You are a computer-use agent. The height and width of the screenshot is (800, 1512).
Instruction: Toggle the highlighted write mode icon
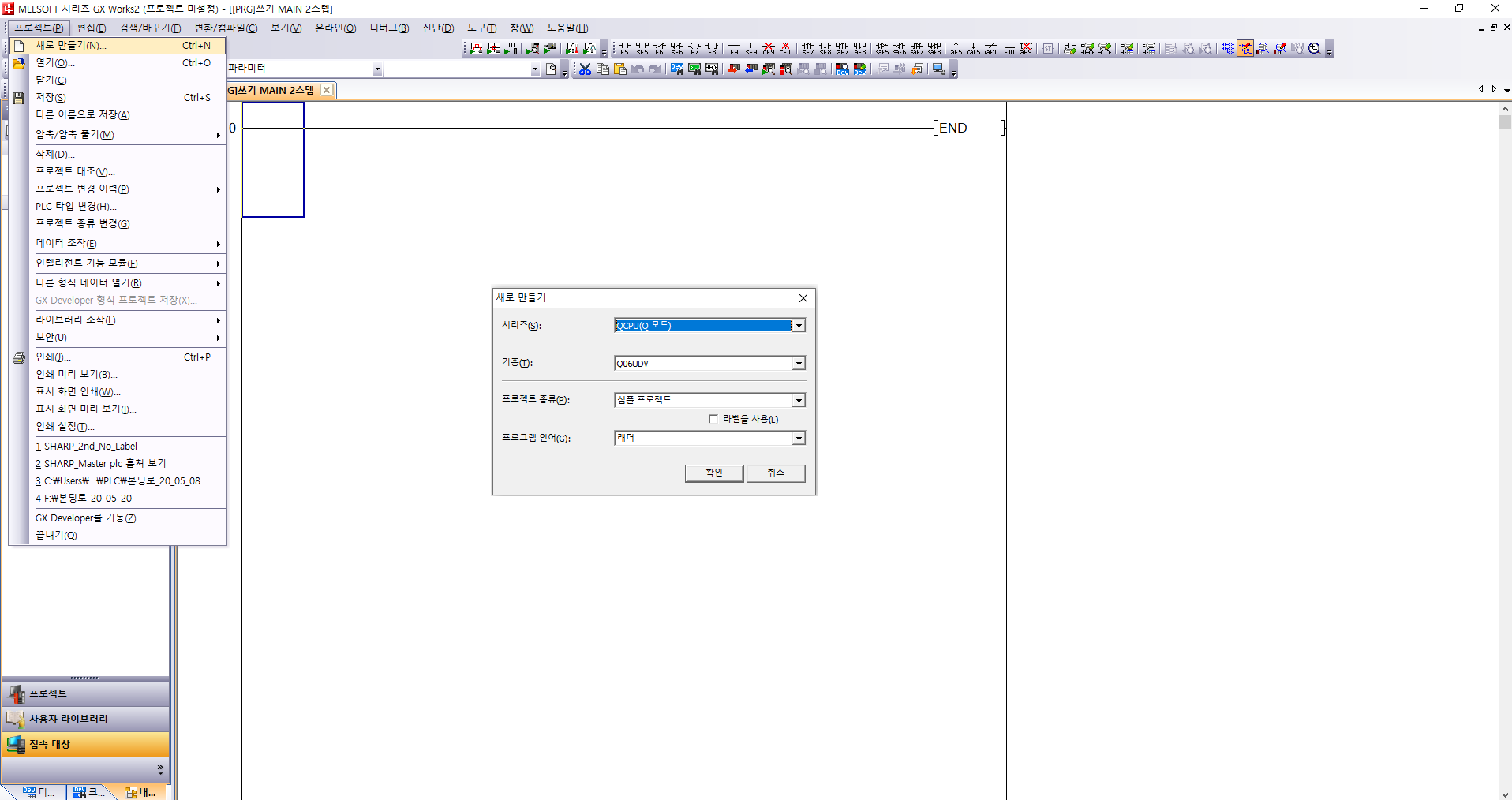(1245, 48)
